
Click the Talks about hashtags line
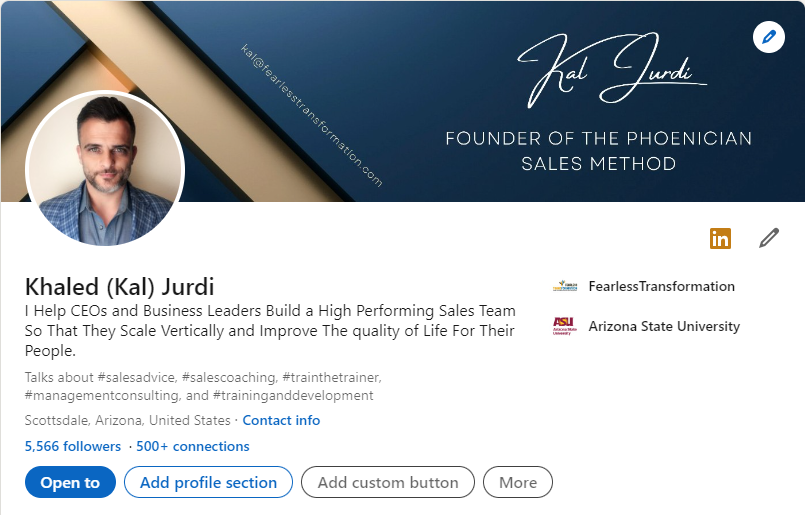[x=202, y=386]
